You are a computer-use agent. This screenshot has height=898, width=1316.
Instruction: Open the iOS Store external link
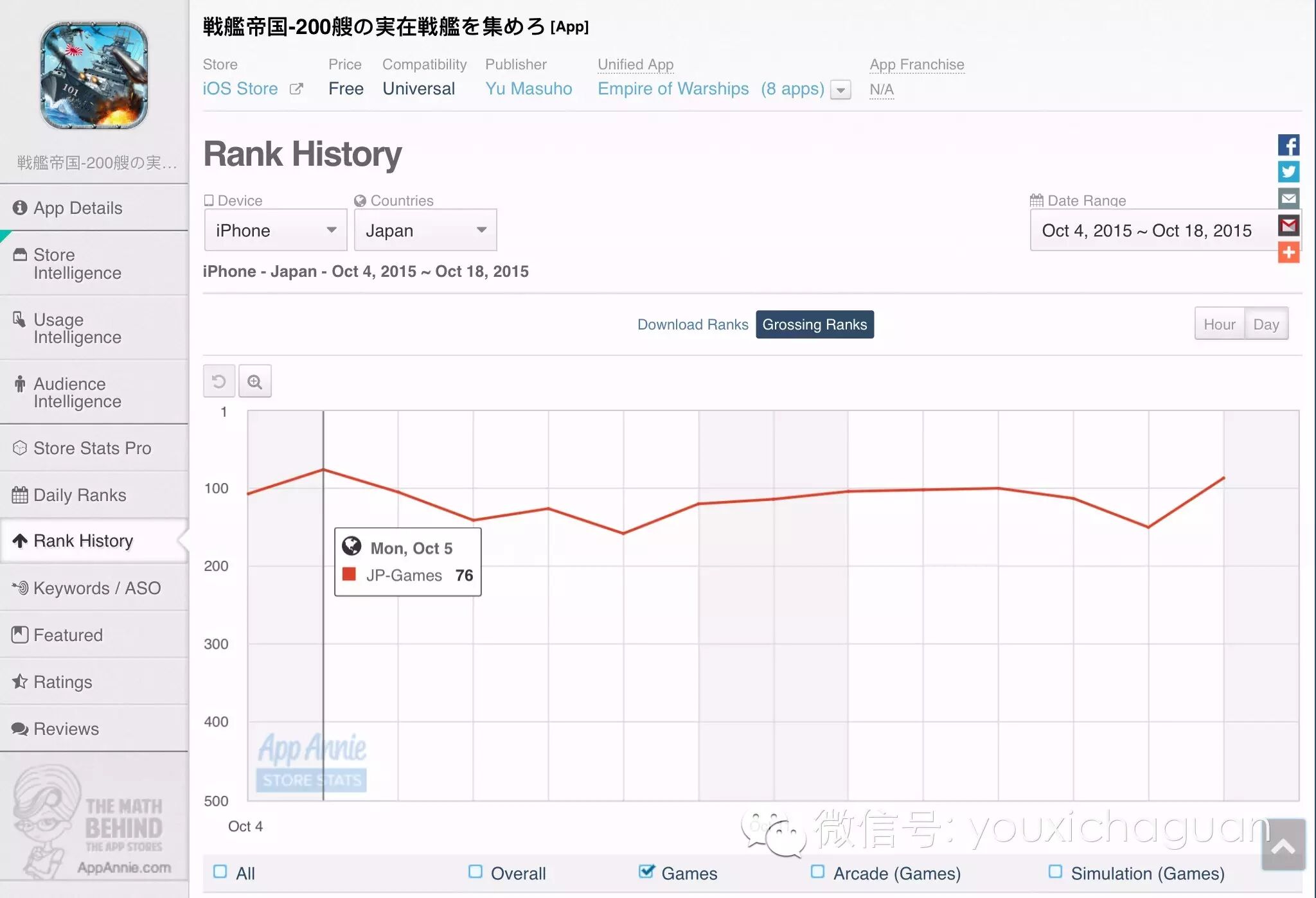coord(240,89)
